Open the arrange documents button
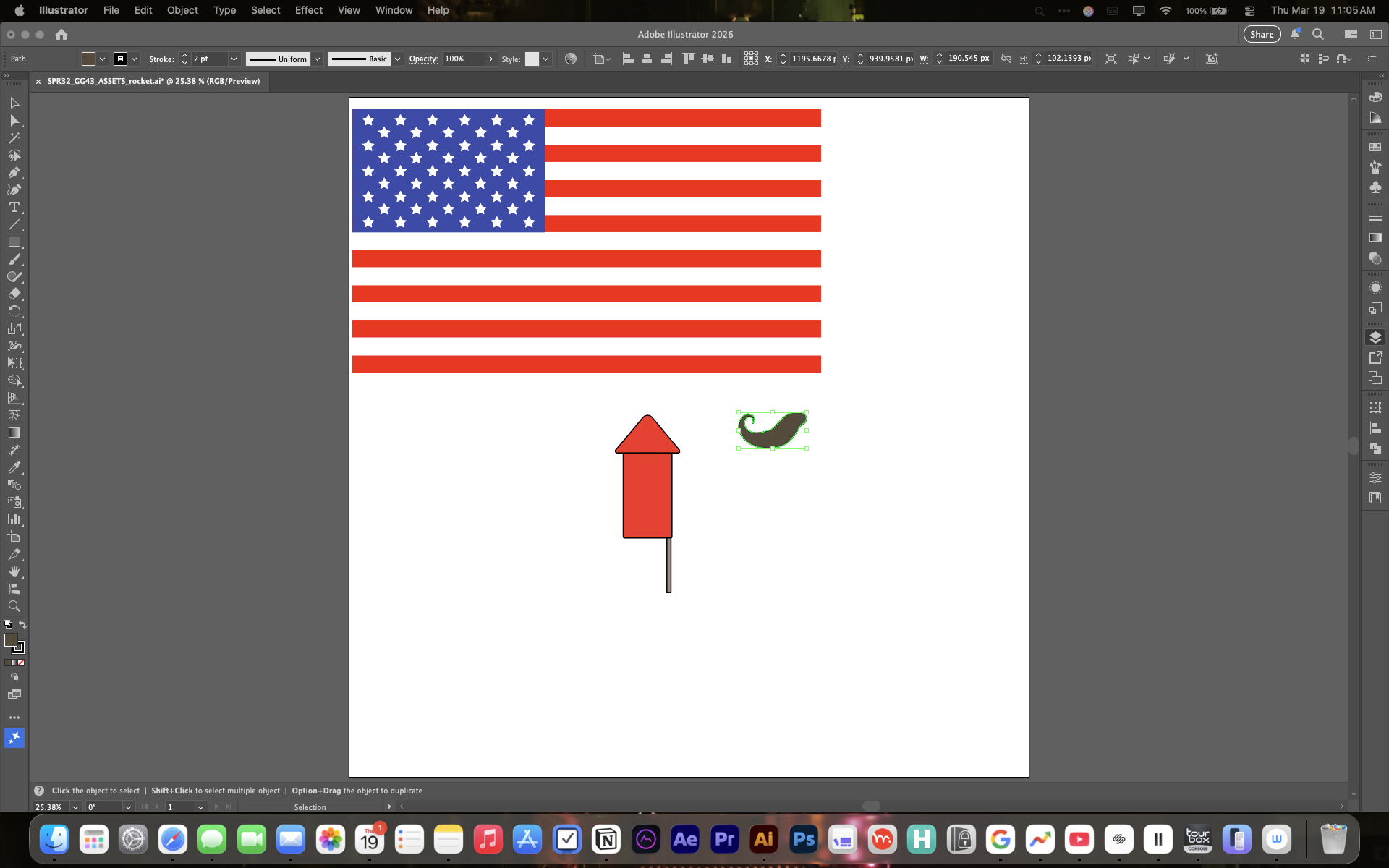 [x=1351, y=34]
